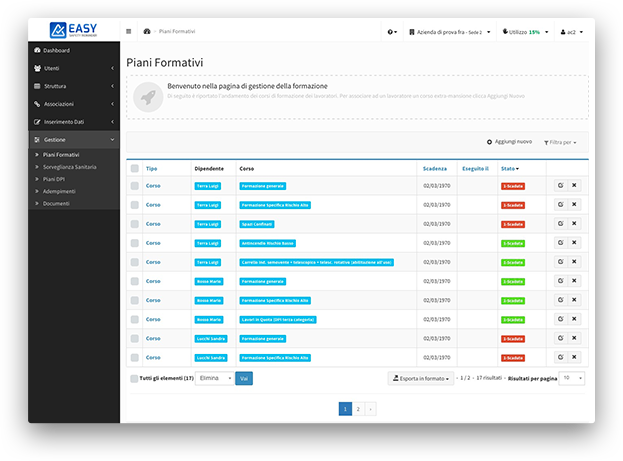
Task: Expand the Utenti sidebar menu
Action: click(x=74, y=68)
